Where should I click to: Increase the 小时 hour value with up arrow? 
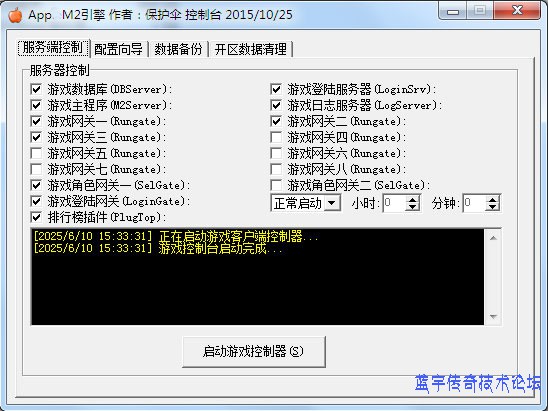(x=412, y=199)
